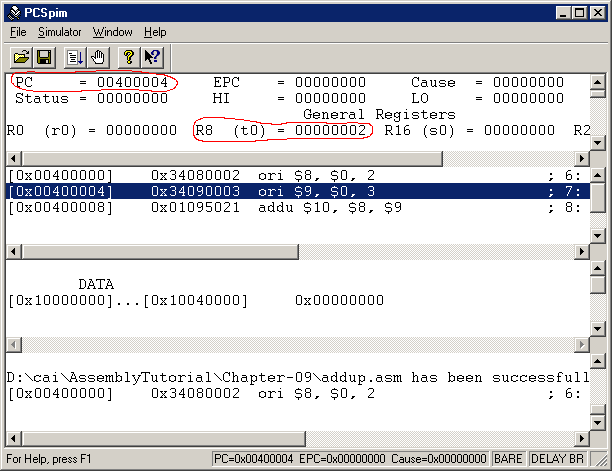The image size is (612, 471).
Task: Maximize the PCSpim window
Action: coord(579,12)
